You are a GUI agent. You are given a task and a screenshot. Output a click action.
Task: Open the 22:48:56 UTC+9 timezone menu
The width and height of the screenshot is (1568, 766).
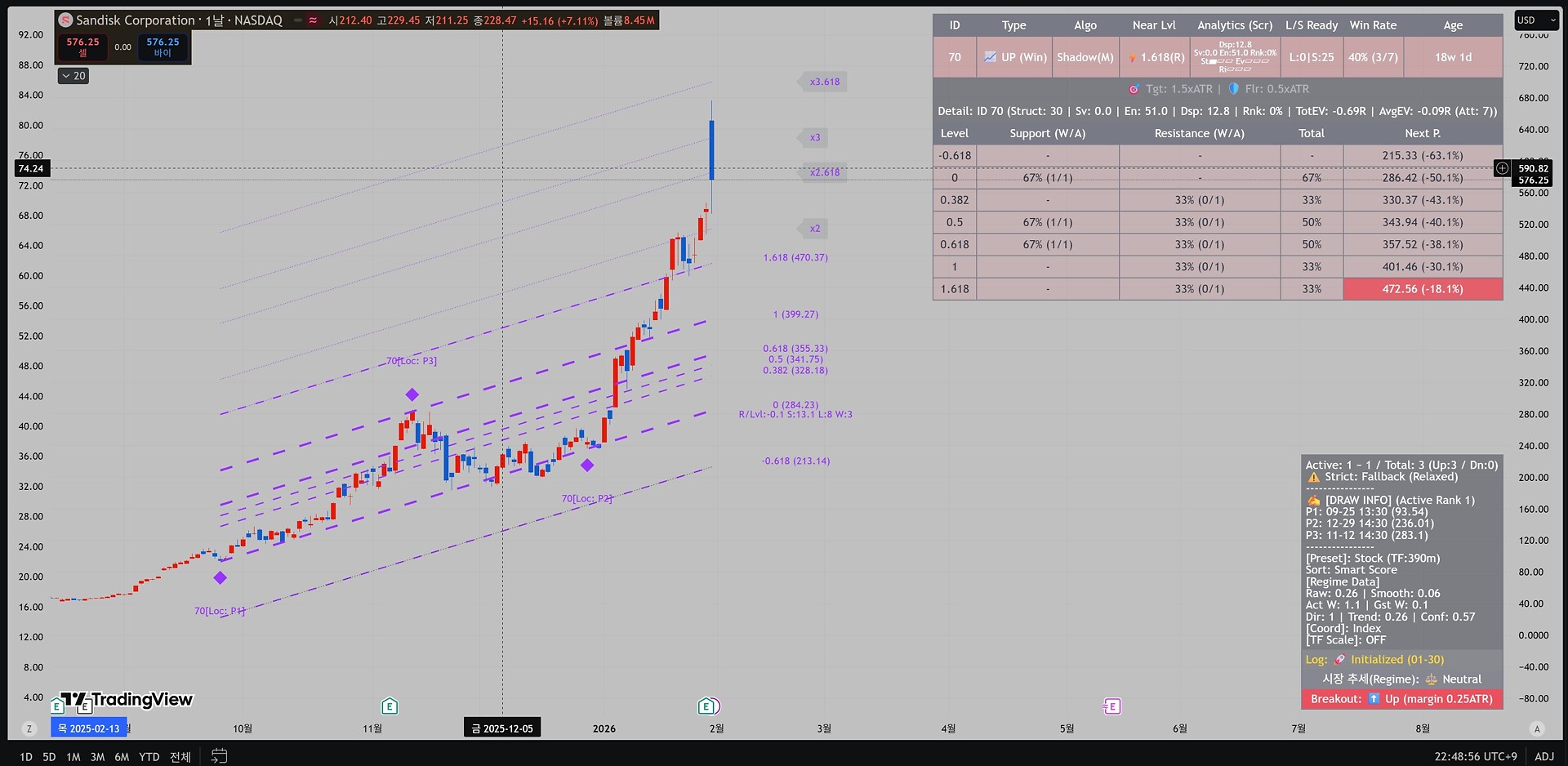click(1476, 756)
